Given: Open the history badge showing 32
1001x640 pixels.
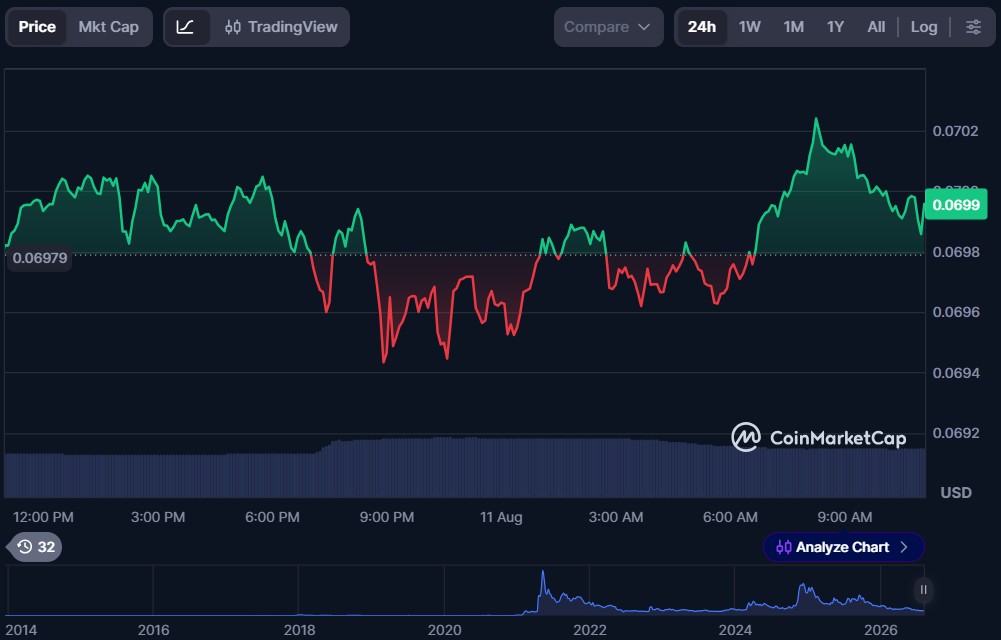Looking at the screenshot, I should 36,547.
